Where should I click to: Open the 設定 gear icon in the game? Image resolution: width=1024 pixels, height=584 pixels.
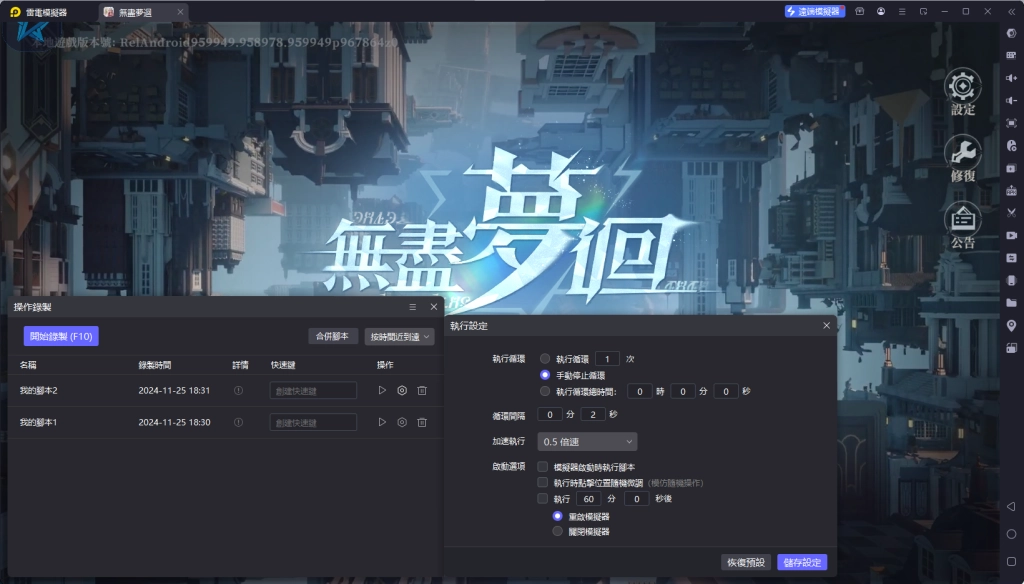click(963, 92)
